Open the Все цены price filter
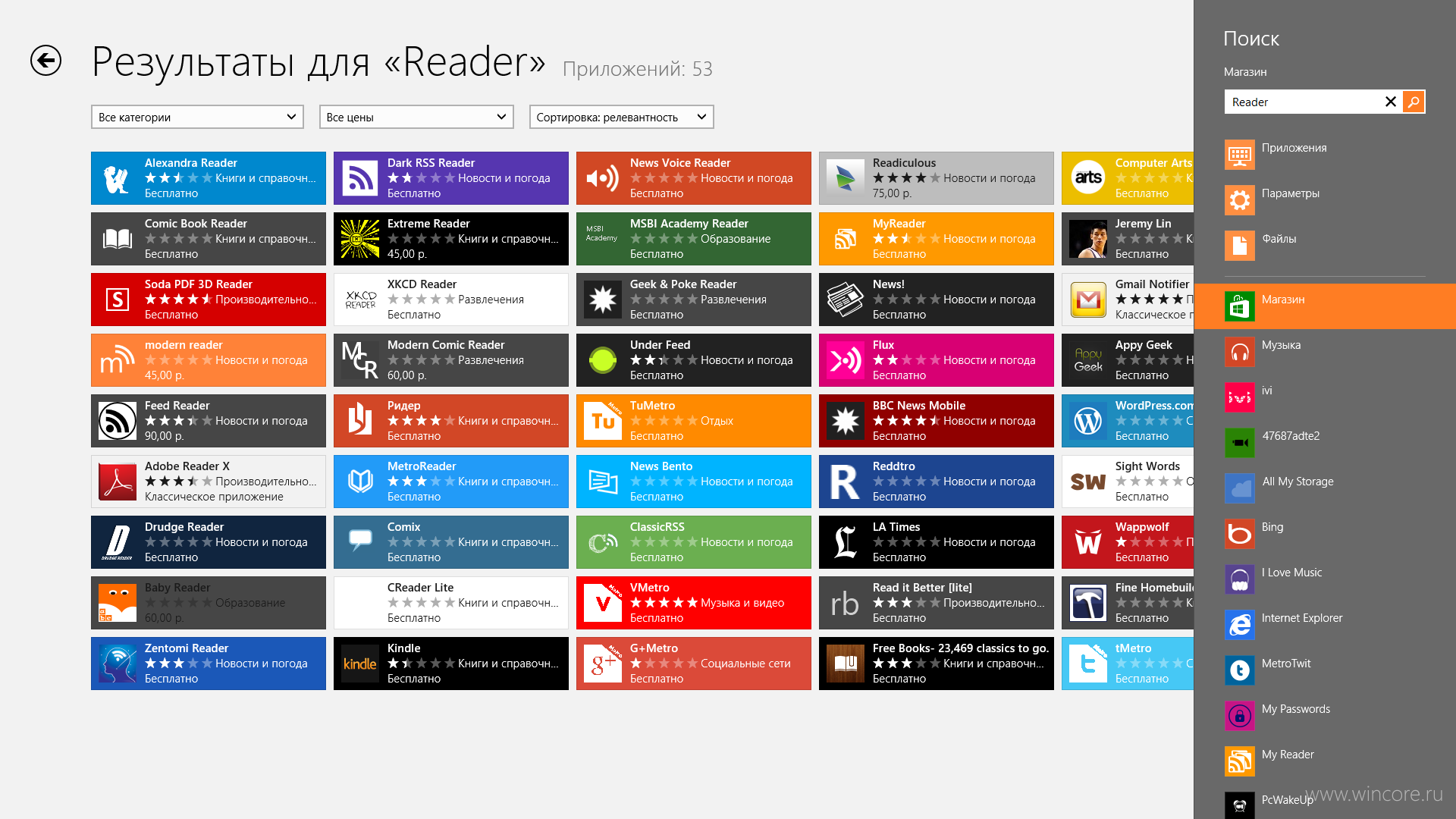 click(x=416, y=117)
